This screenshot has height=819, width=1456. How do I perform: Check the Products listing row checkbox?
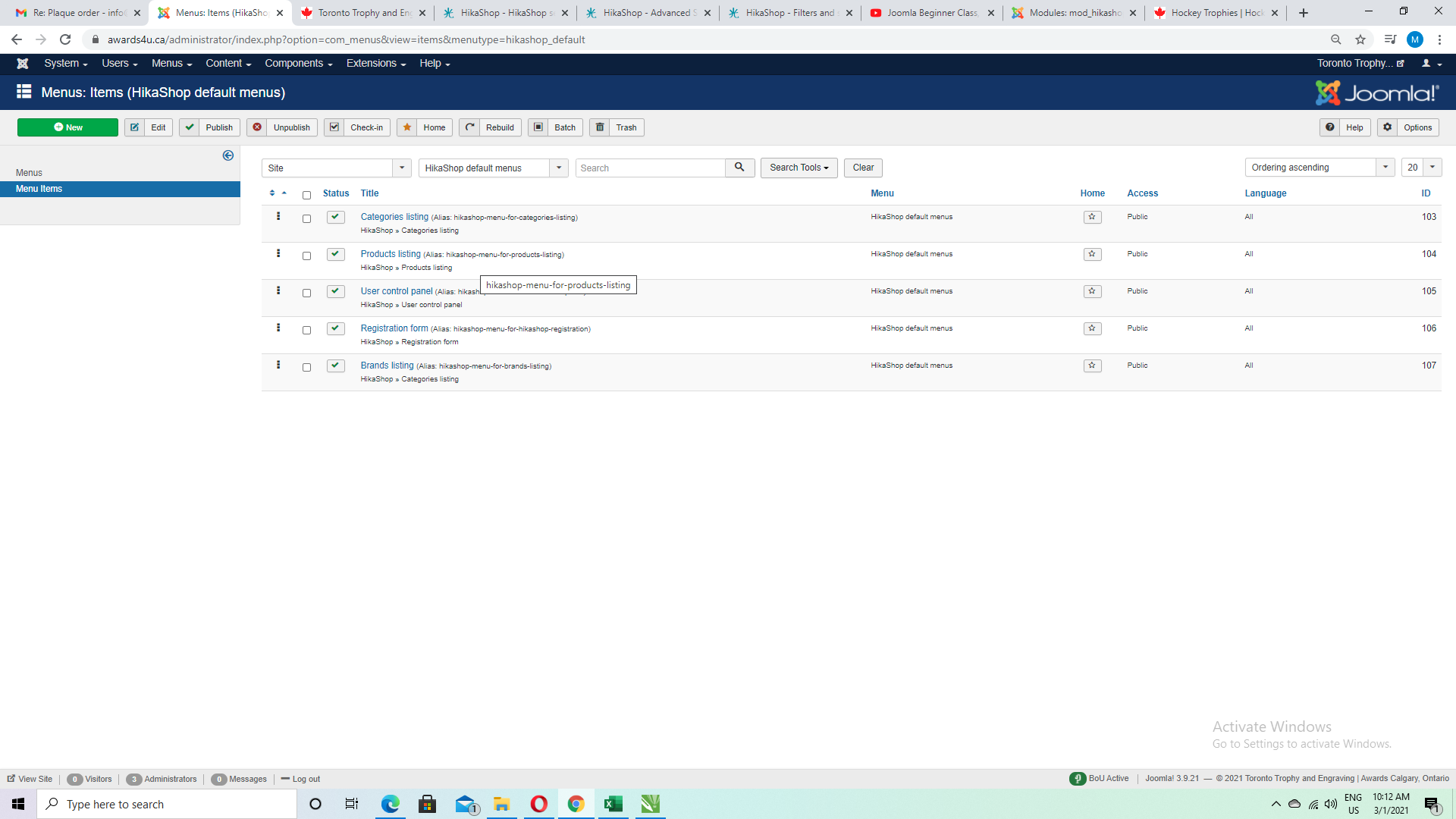[x=306, y=256]
